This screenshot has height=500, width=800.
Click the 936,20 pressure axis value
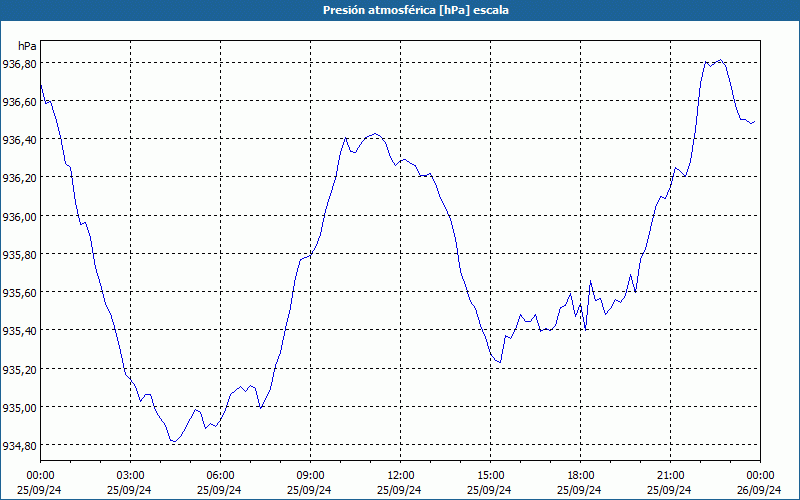[x=19, y=179]
